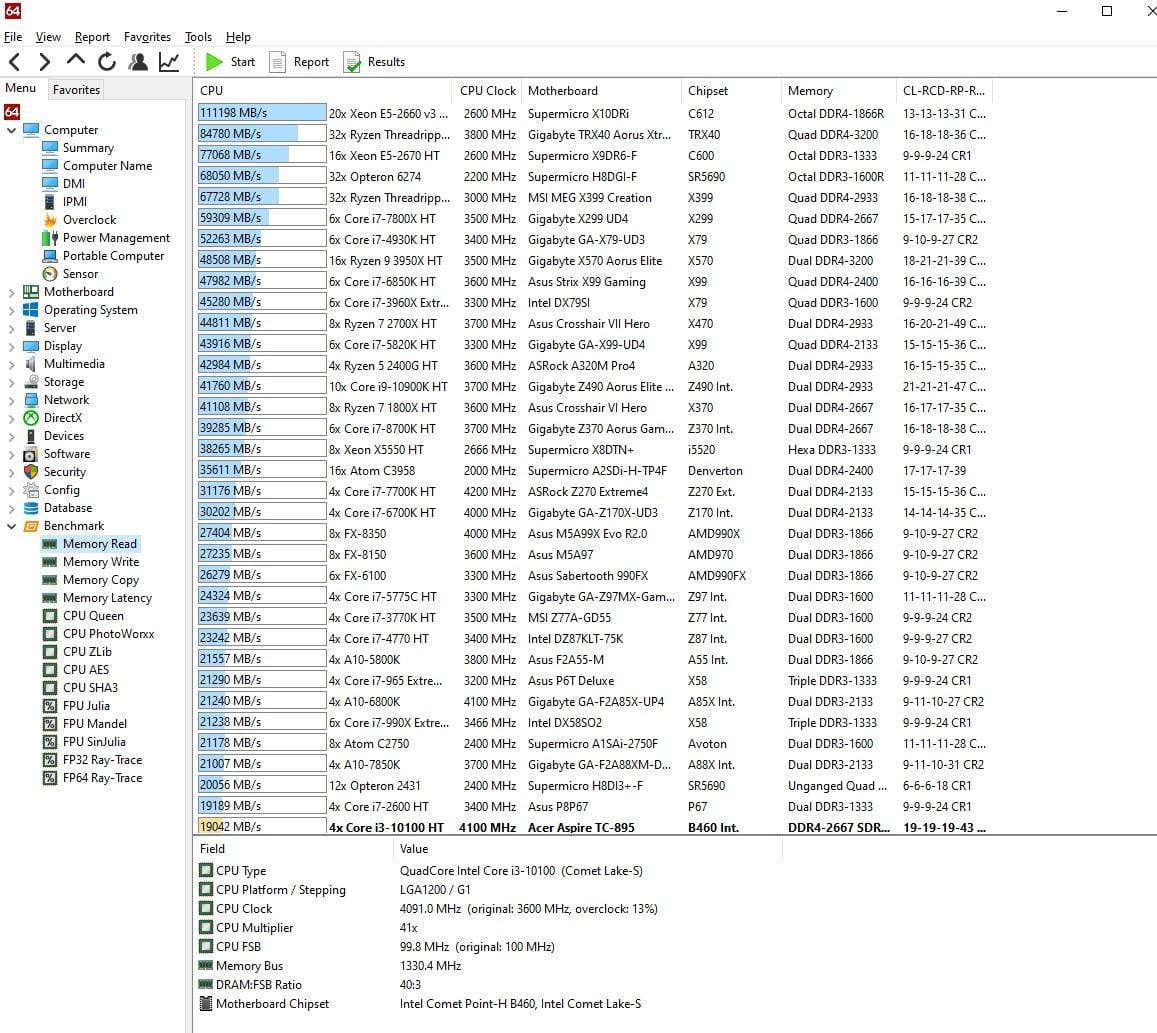The height and width of the screenshot is (1033, 1157).
Task: Collapse the Benchmark tree node
Action: point(11,526)
